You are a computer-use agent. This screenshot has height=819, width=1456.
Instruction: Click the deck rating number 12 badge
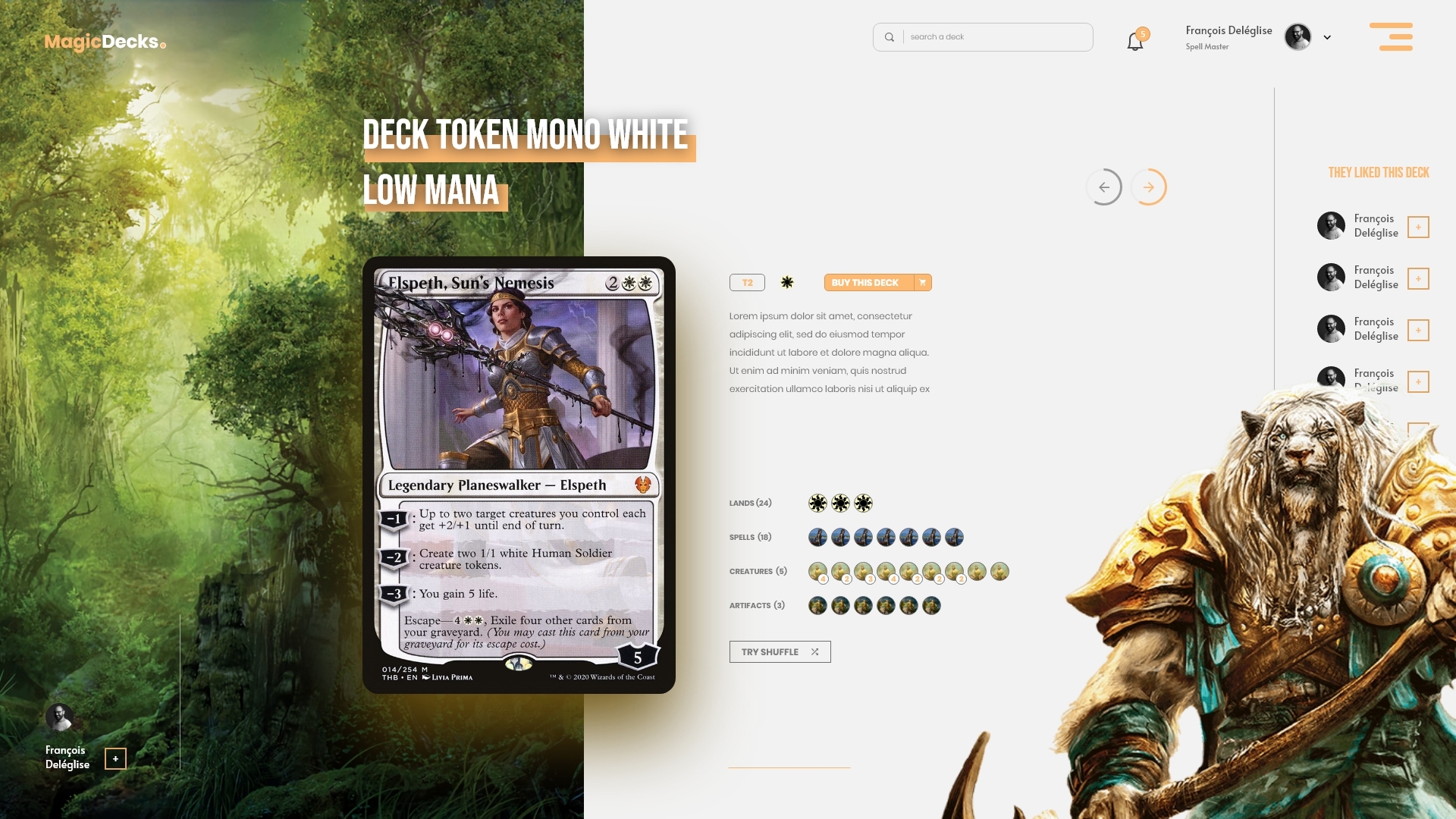point(747,282)
